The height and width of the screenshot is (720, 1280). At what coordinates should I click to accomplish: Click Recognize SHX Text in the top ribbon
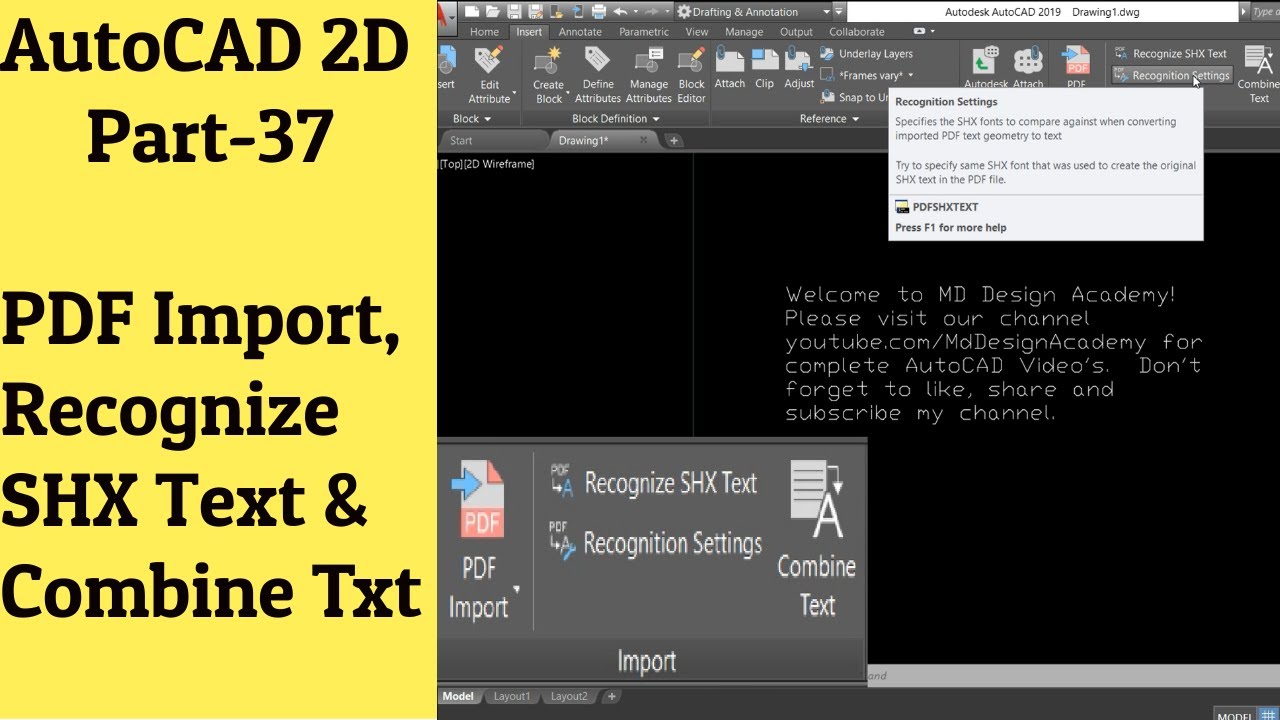(1170, 54)
